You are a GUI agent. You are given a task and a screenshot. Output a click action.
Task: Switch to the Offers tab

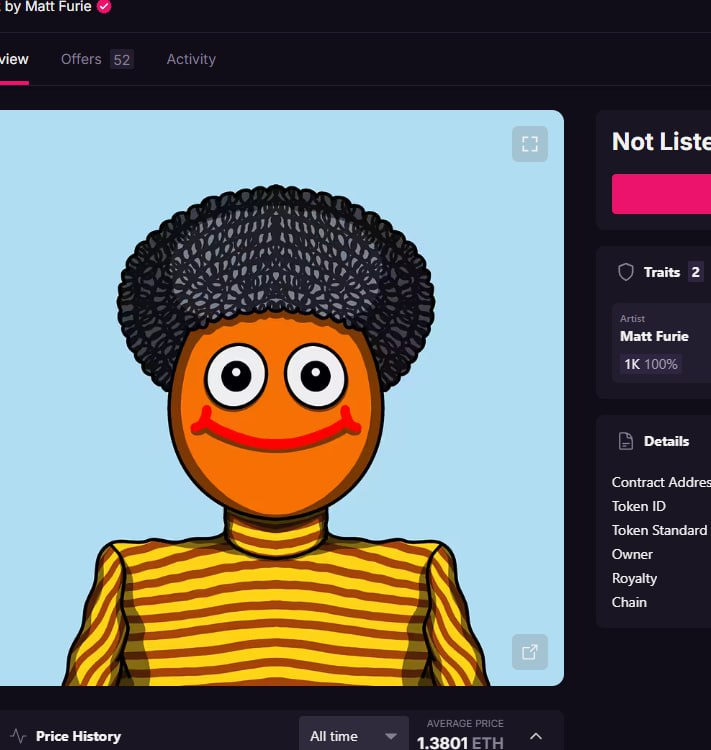(x=97, y=59)
